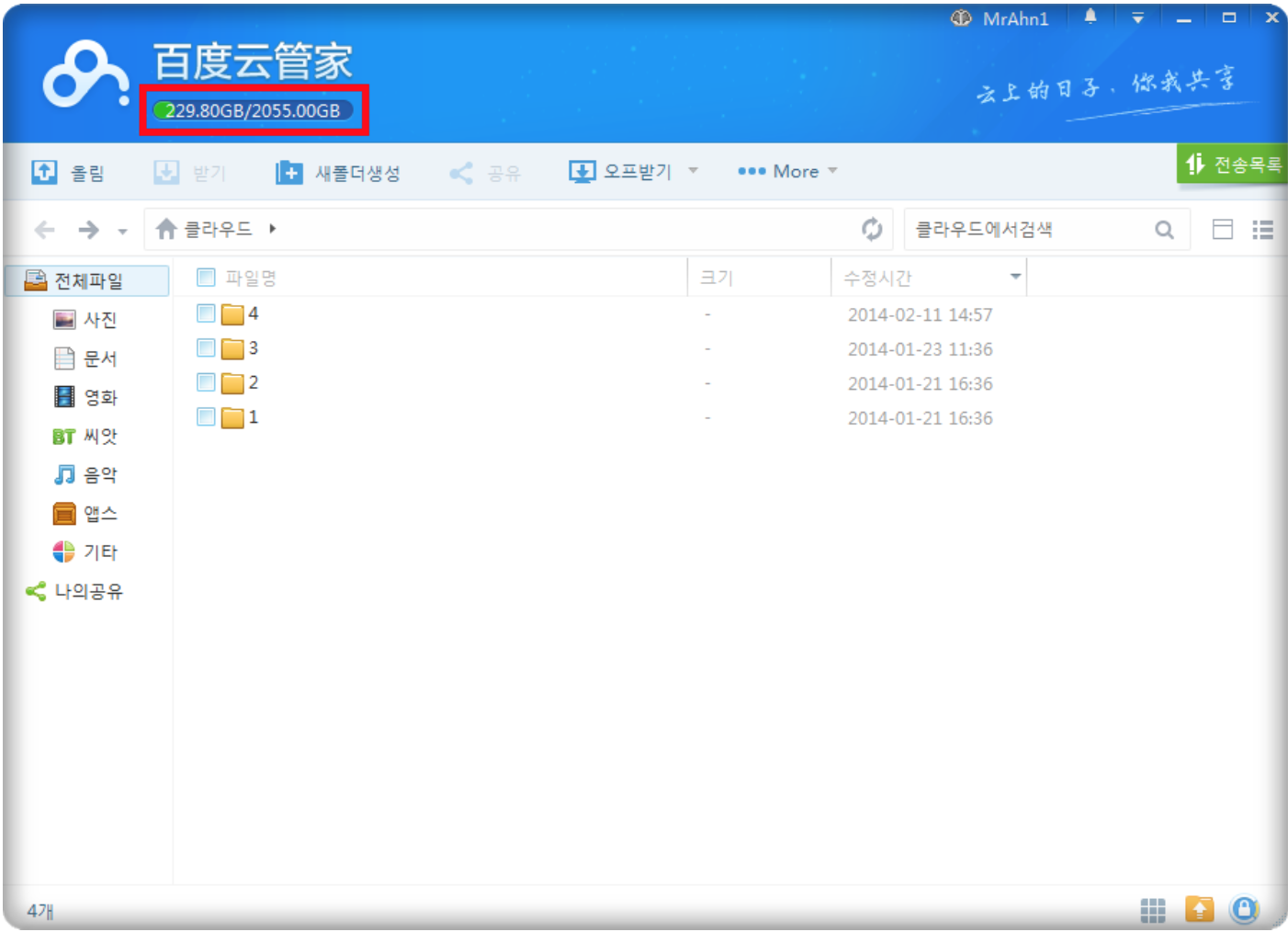Click the share (공유) toolbar icon
This screenshot has height=932, width=1288.
click(461, 172)
